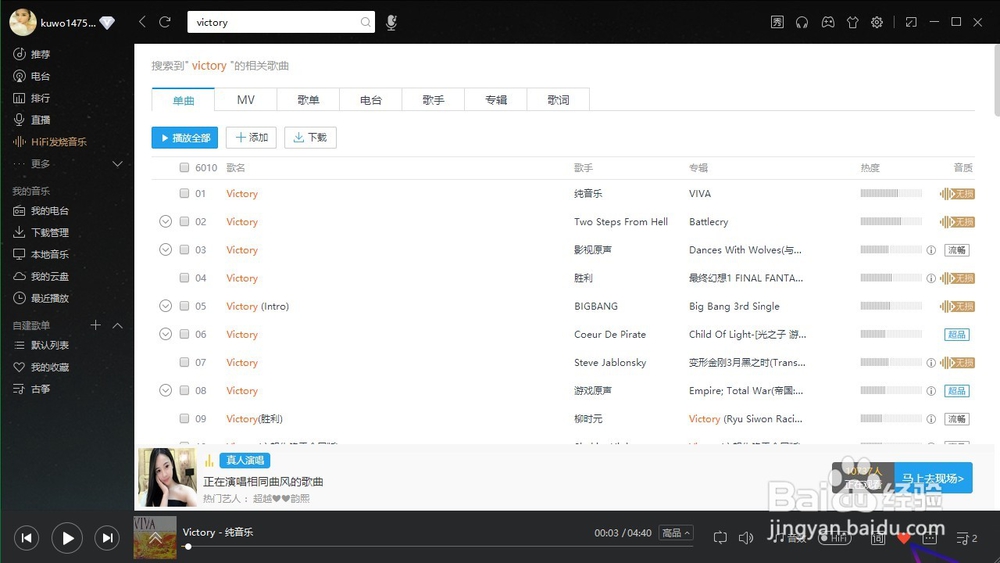This screenshot has height=563, width=1000.
Task: Expand versions of song 06
Action: [x=165, y=333]
